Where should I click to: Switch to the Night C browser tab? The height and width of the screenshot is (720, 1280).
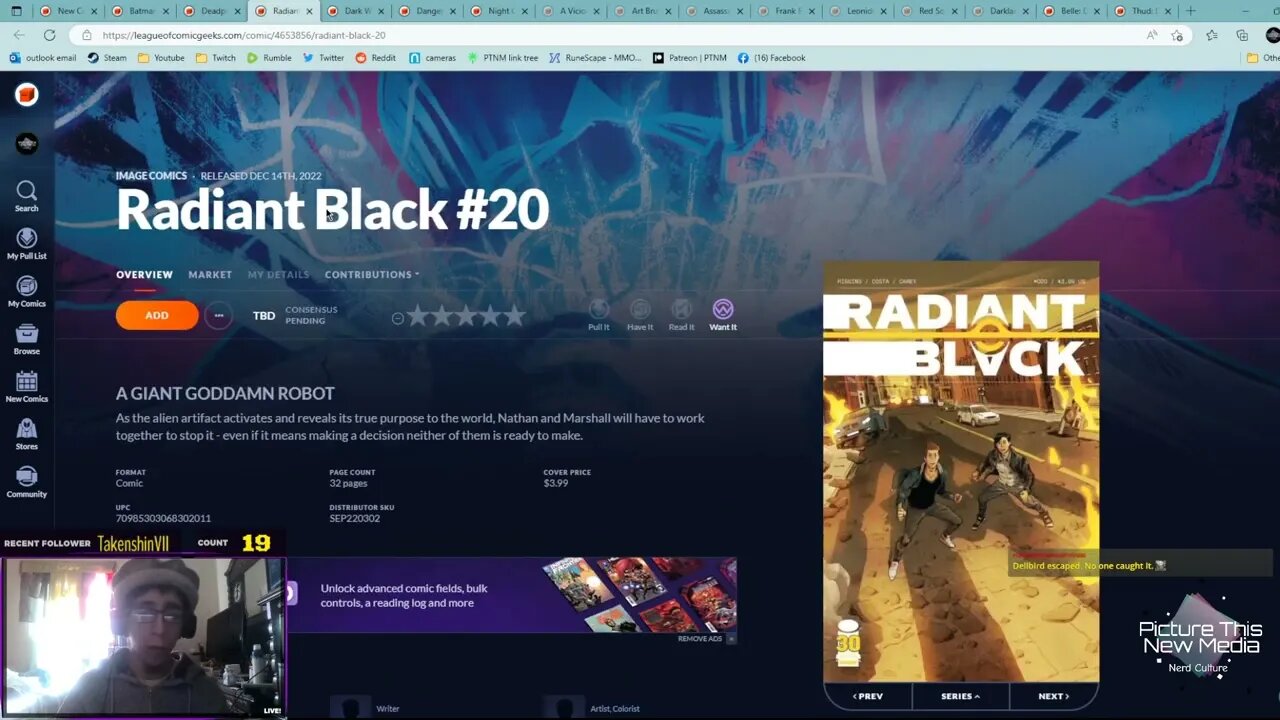(x=499, y=11)
